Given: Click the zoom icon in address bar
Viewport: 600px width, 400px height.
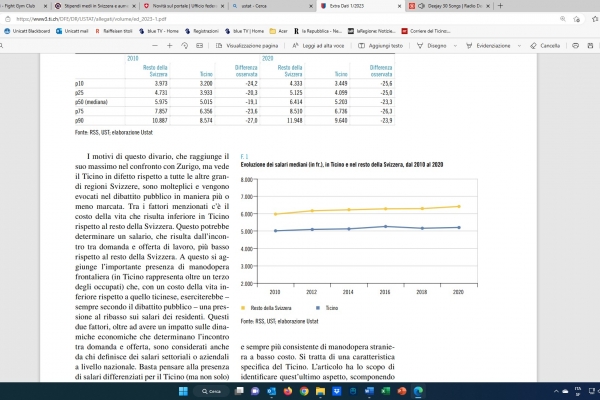Looking at the screenshot, I should (562, 19).
